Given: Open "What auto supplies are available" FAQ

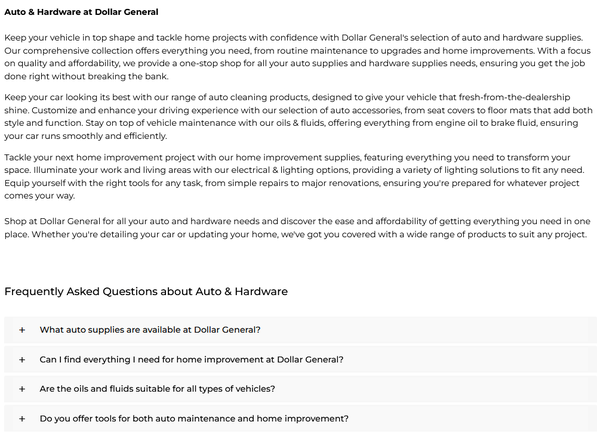Looking at the screenshot, I should coord(150,329).
